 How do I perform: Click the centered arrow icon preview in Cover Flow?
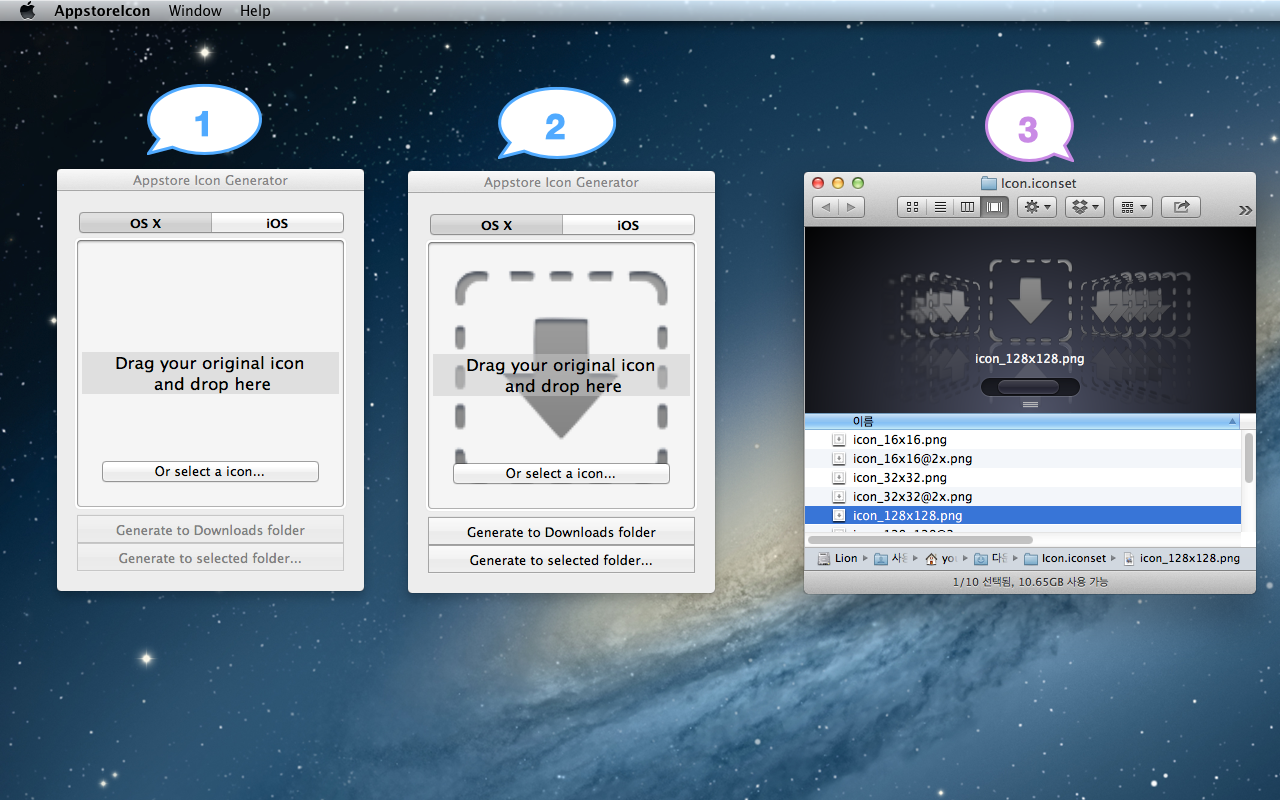[x=1030, y=300]
